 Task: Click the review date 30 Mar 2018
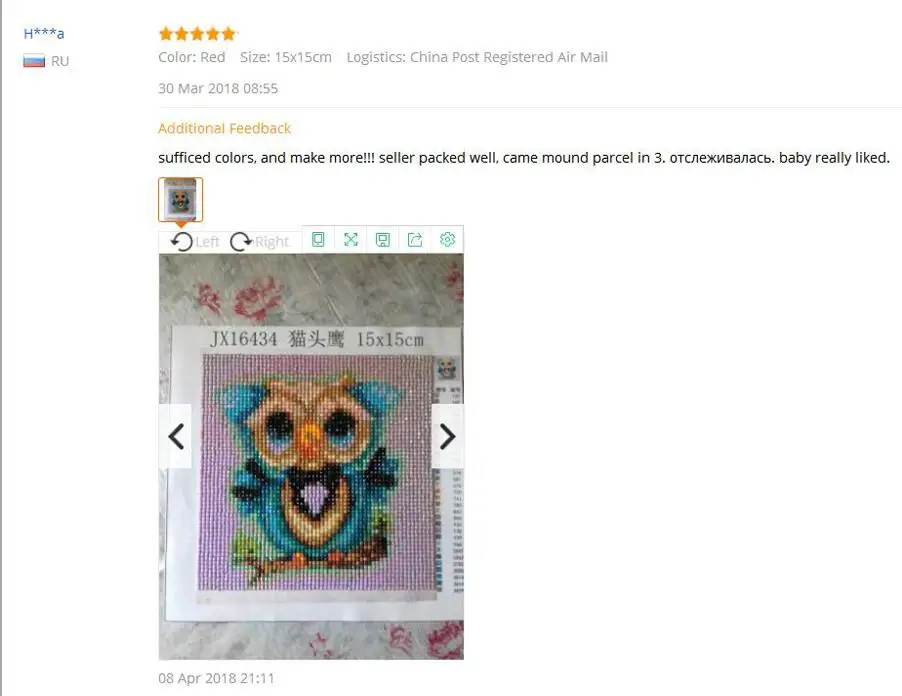[x=218, y=89]
